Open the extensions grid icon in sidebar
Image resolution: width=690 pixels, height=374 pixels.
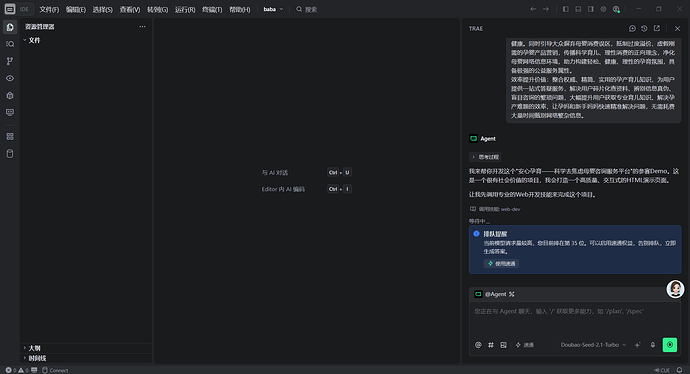10,136
